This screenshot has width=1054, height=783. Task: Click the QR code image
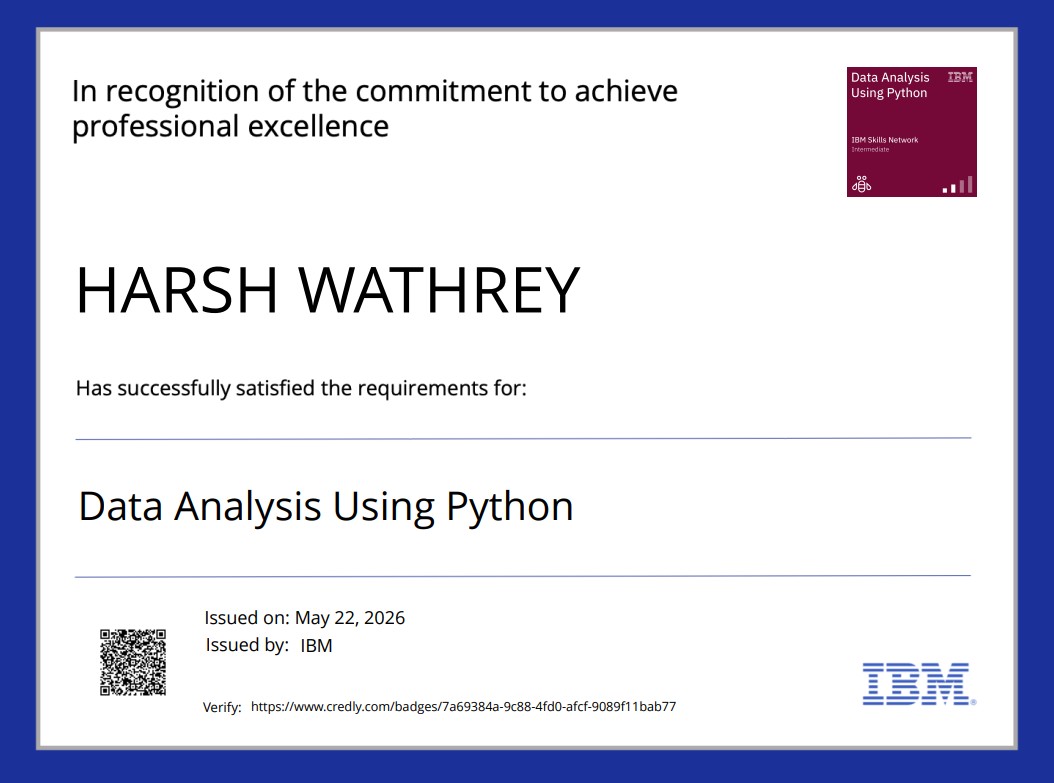pyautogui.click(x=133, y=662)
